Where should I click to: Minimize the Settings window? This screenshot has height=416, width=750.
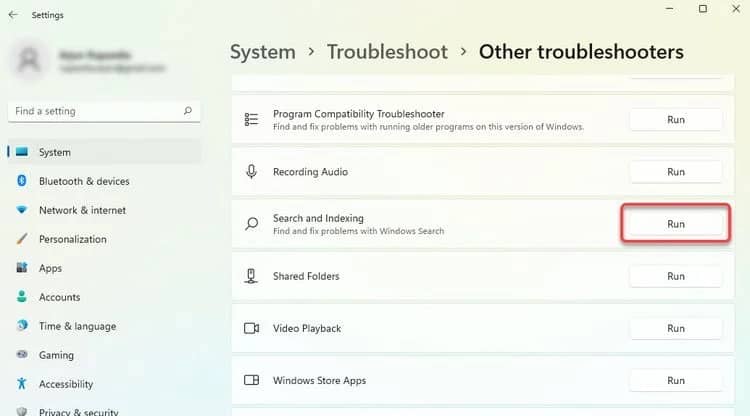pyautogui.click(x=670, y=9)
